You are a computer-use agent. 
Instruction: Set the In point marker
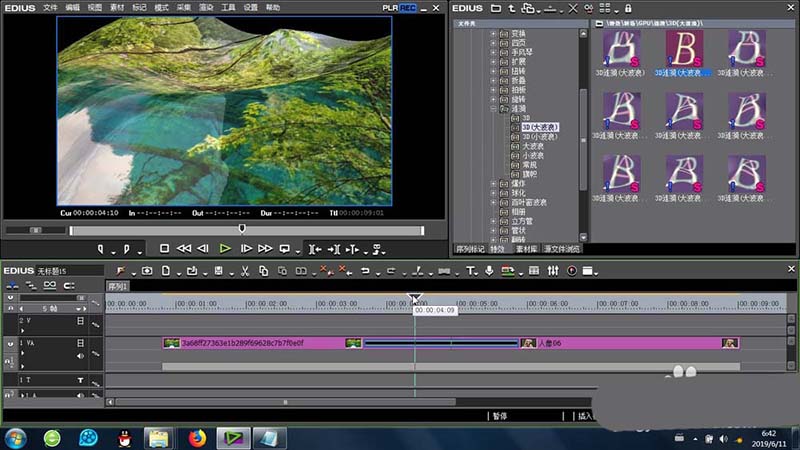tap(101, 249)
